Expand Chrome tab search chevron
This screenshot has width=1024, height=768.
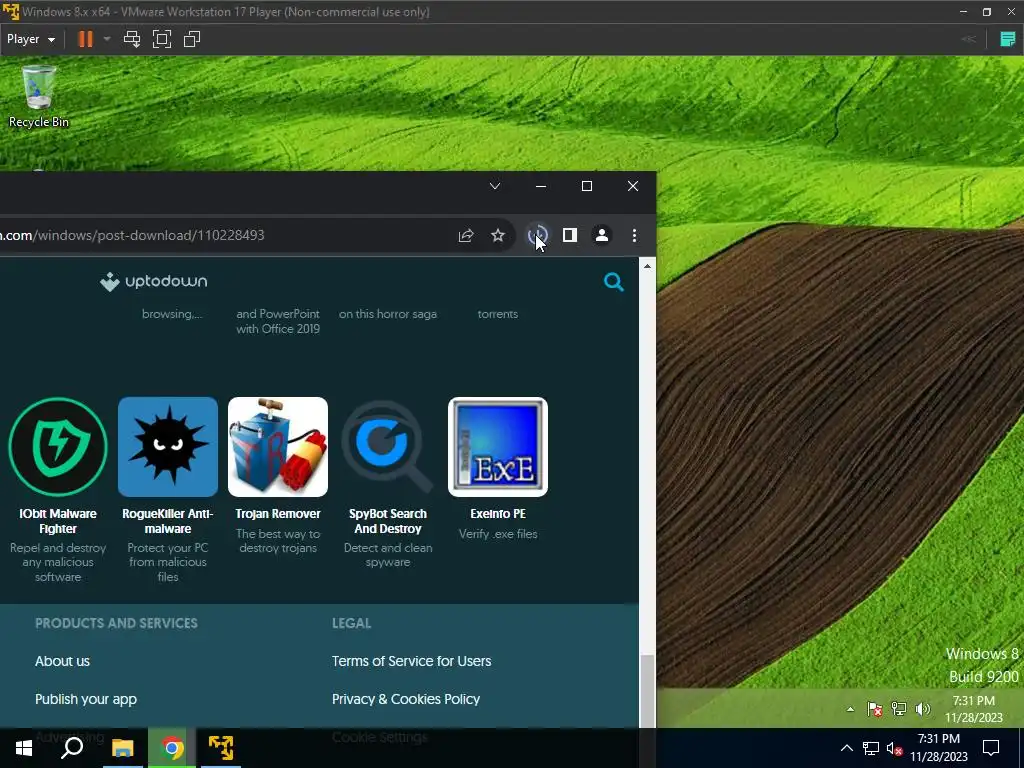pyautogui.click(x=495, y=186)
